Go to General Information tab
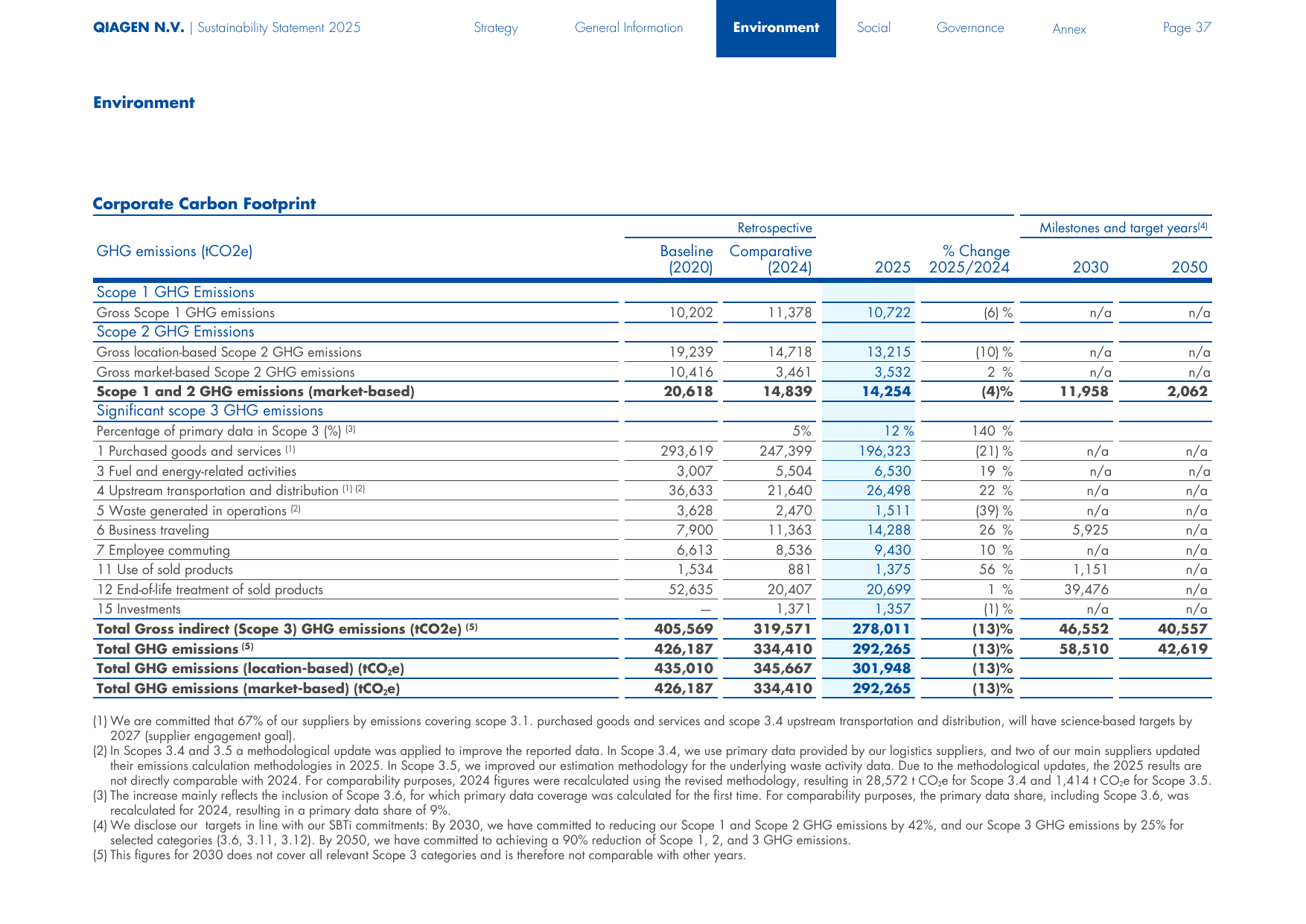The height and width of the screenshot is (924, 1306). point(628,28)
